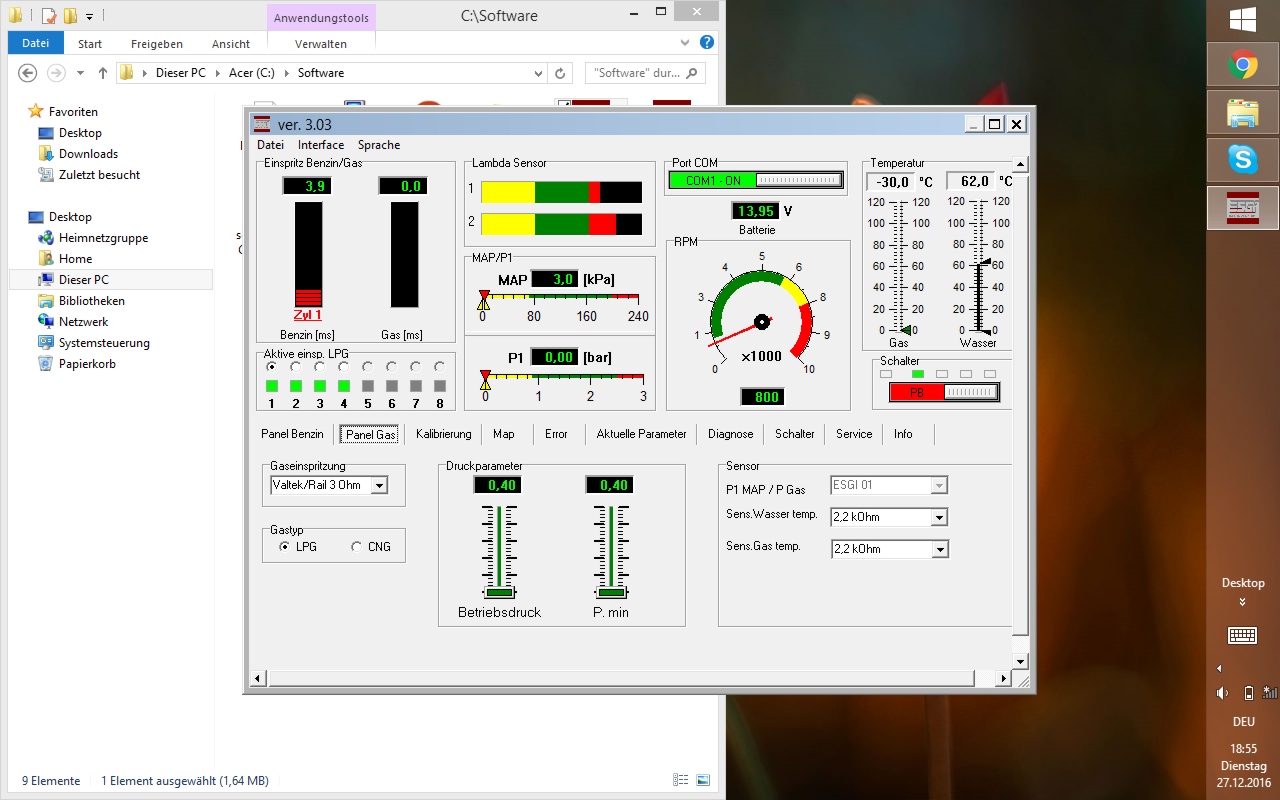1280x800 pixels.
Task: Go back in File Explorer
Action: (28, 73)
